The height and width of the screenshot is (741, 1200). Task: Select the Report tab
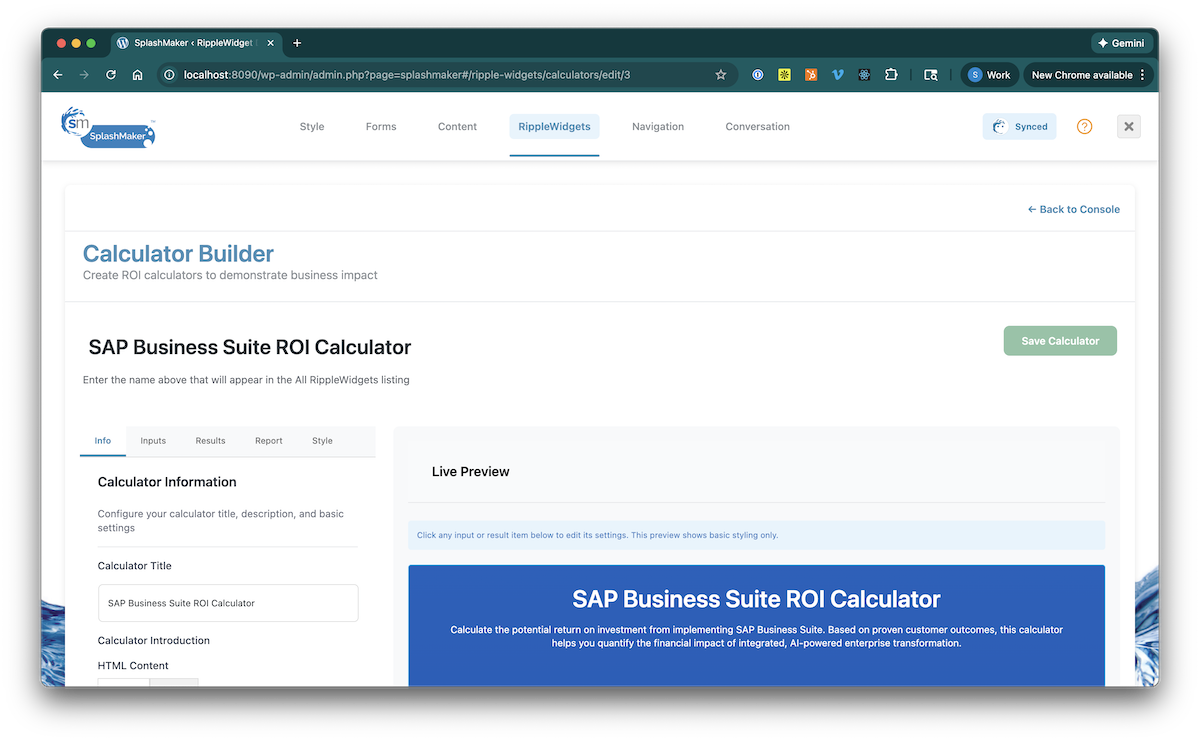click(x=268, y=441)
